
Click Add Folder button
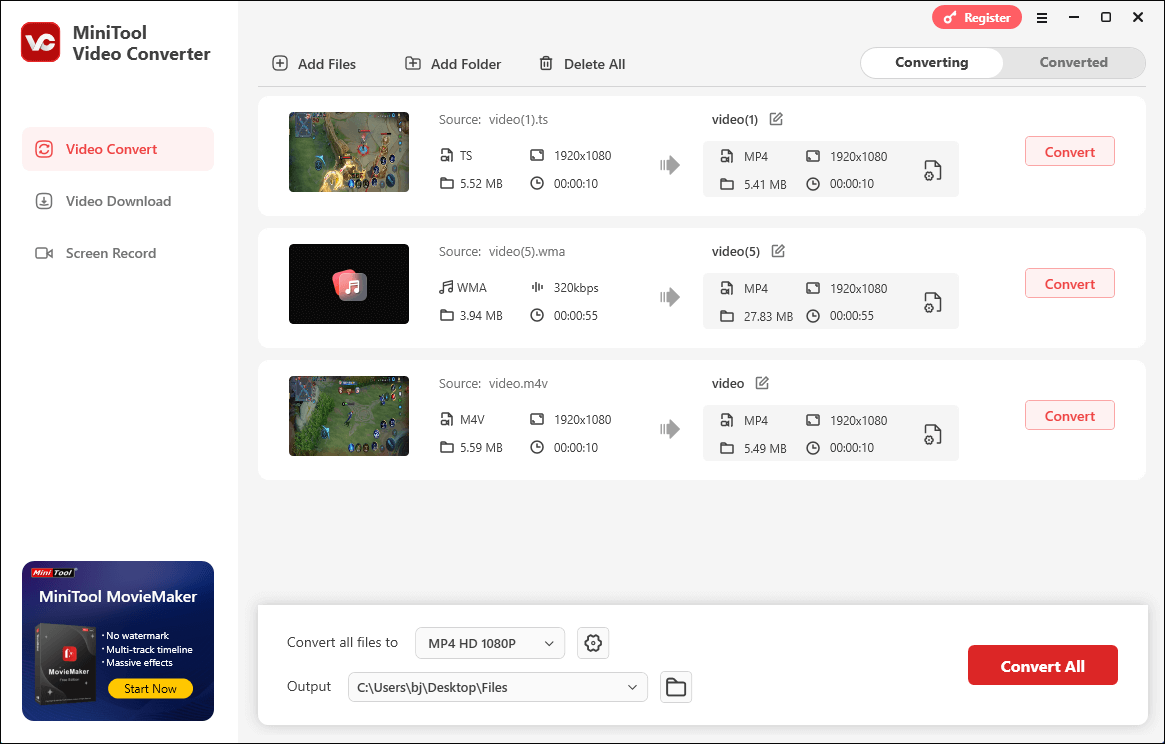[453, 64]
